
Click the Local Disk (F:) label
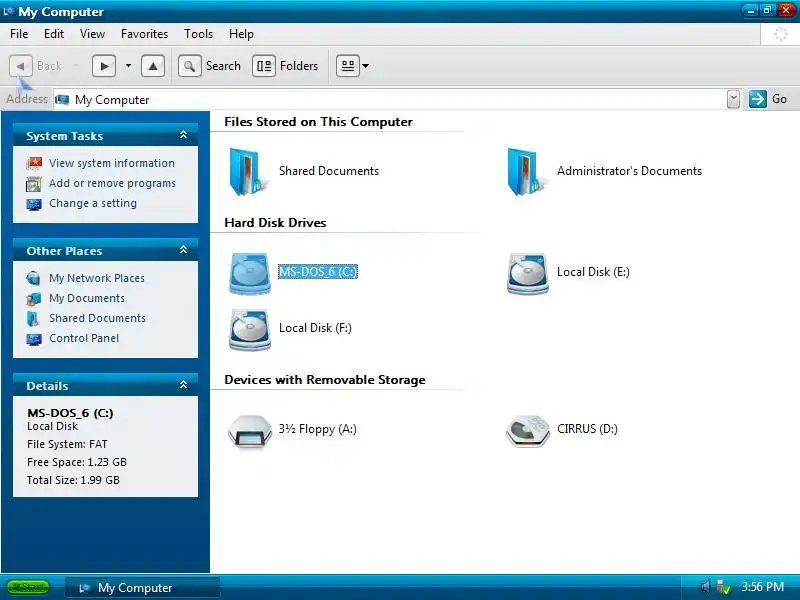315,328
